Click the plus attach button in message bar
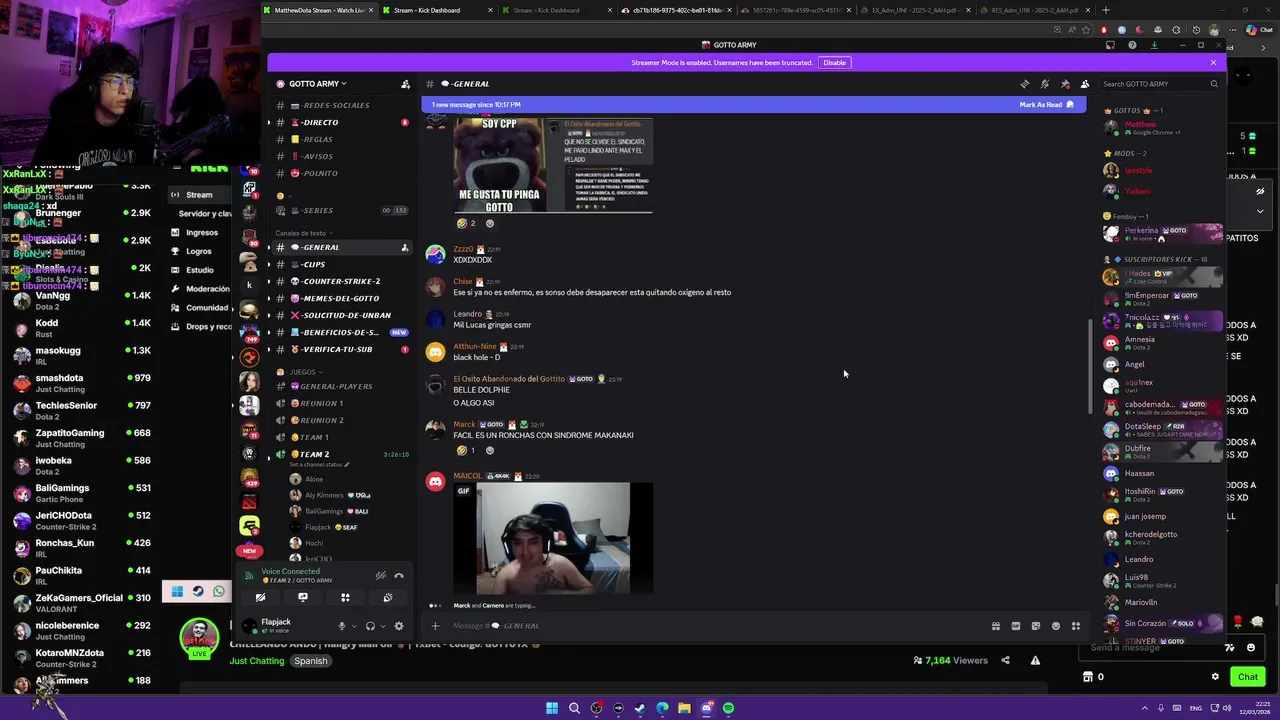The image size is (1280, 720). (435, 626)
